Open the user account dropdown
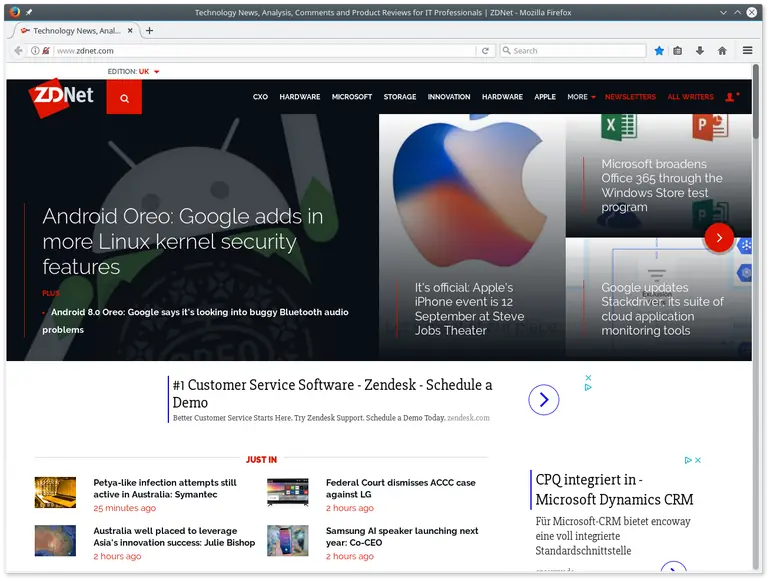Screen dimensions: 770x581 731,97
